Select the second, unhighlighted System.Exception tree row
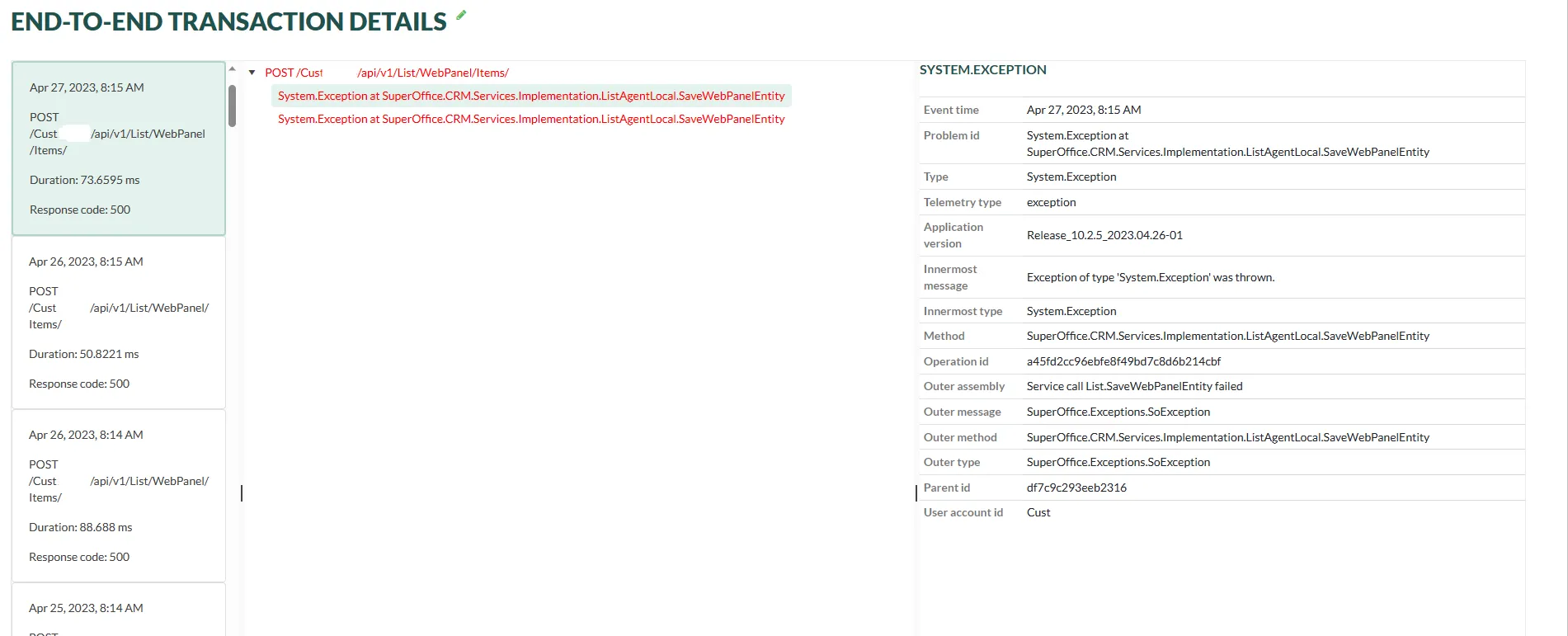The image size is (1568, 636). tap(531, 119)
